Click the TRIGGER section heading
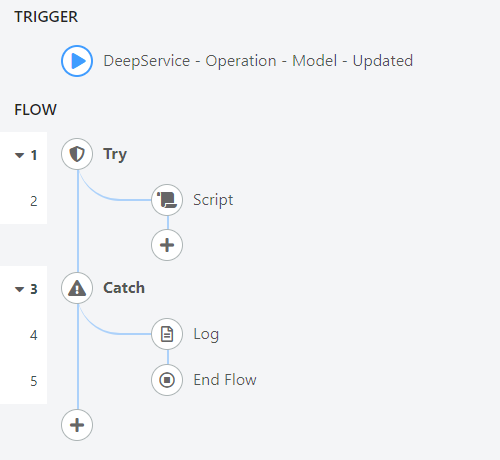Image resolution: width=500 pixels, height=460 pixels. click(46, 17)
